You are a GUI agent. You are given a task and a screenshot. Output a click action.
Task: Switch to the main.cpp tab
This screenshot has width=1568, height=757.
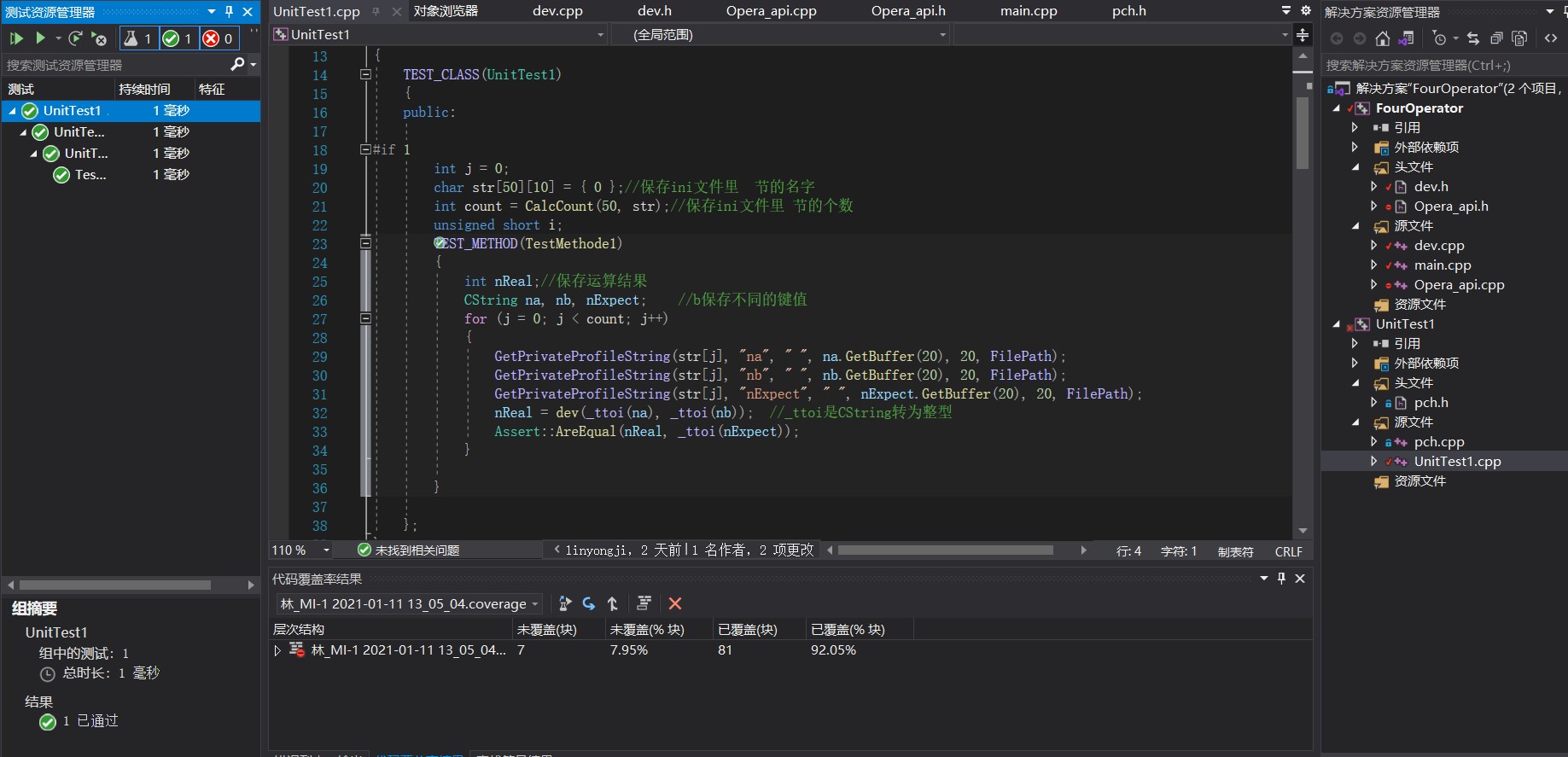[1029, 11]
